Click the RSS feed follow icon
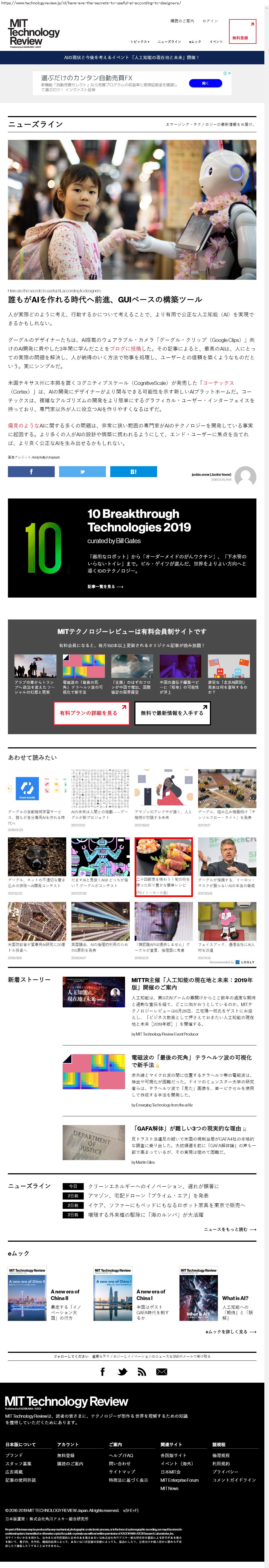Viewport: 269px width, 1568px height. pyautogui.click(x=142, y=1371)
